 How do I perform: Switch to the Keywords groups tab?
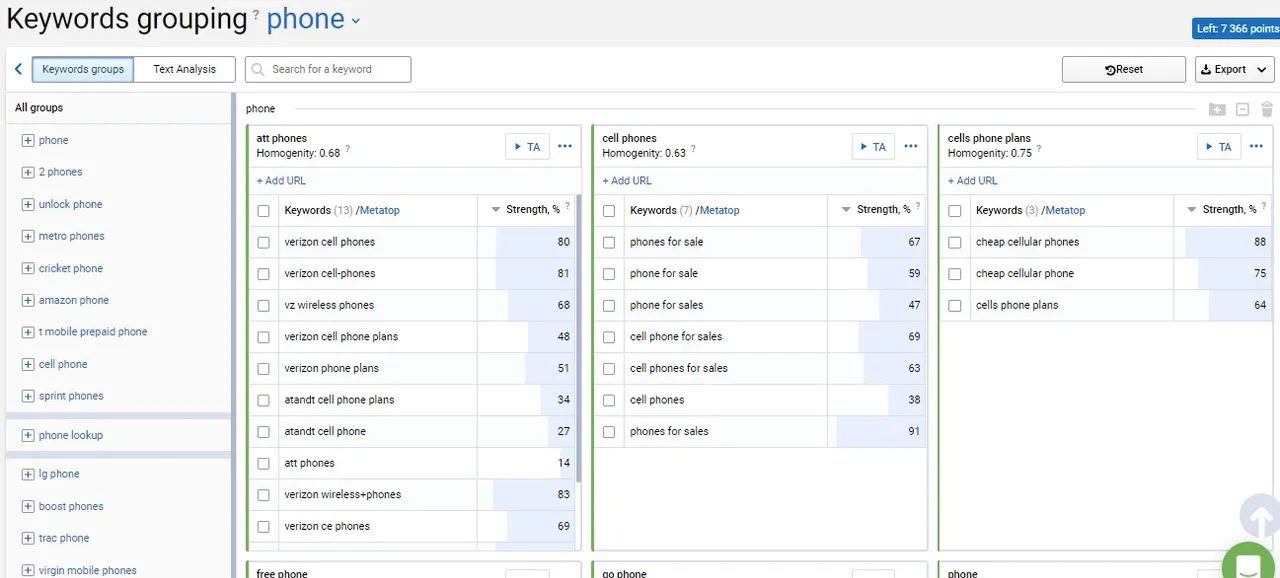click(x=83, y=69)
